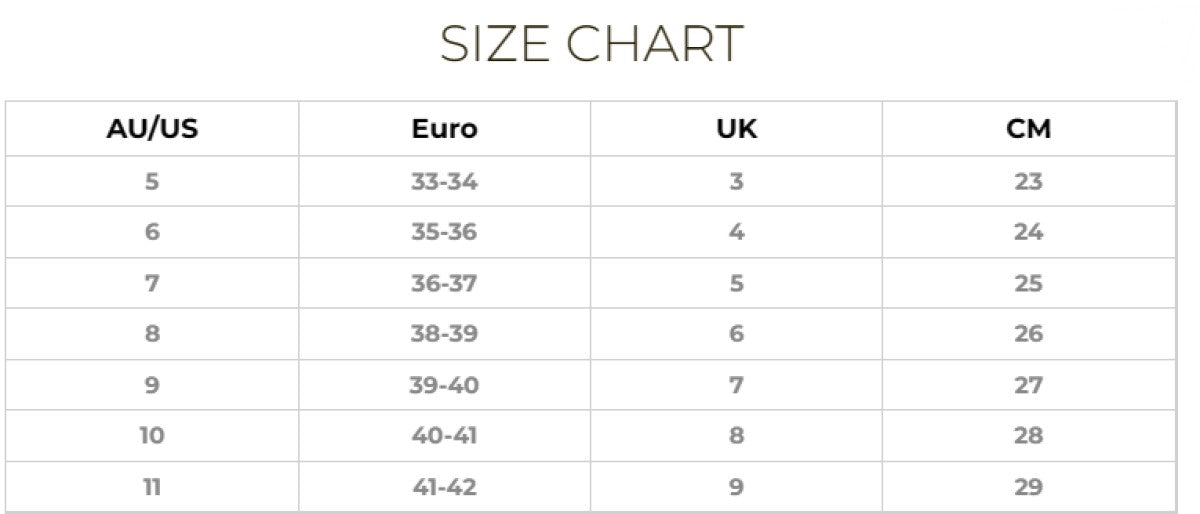
Task: Select Euro size 38-39 cell
Action: pyautogui.click(x=444, y=334)
